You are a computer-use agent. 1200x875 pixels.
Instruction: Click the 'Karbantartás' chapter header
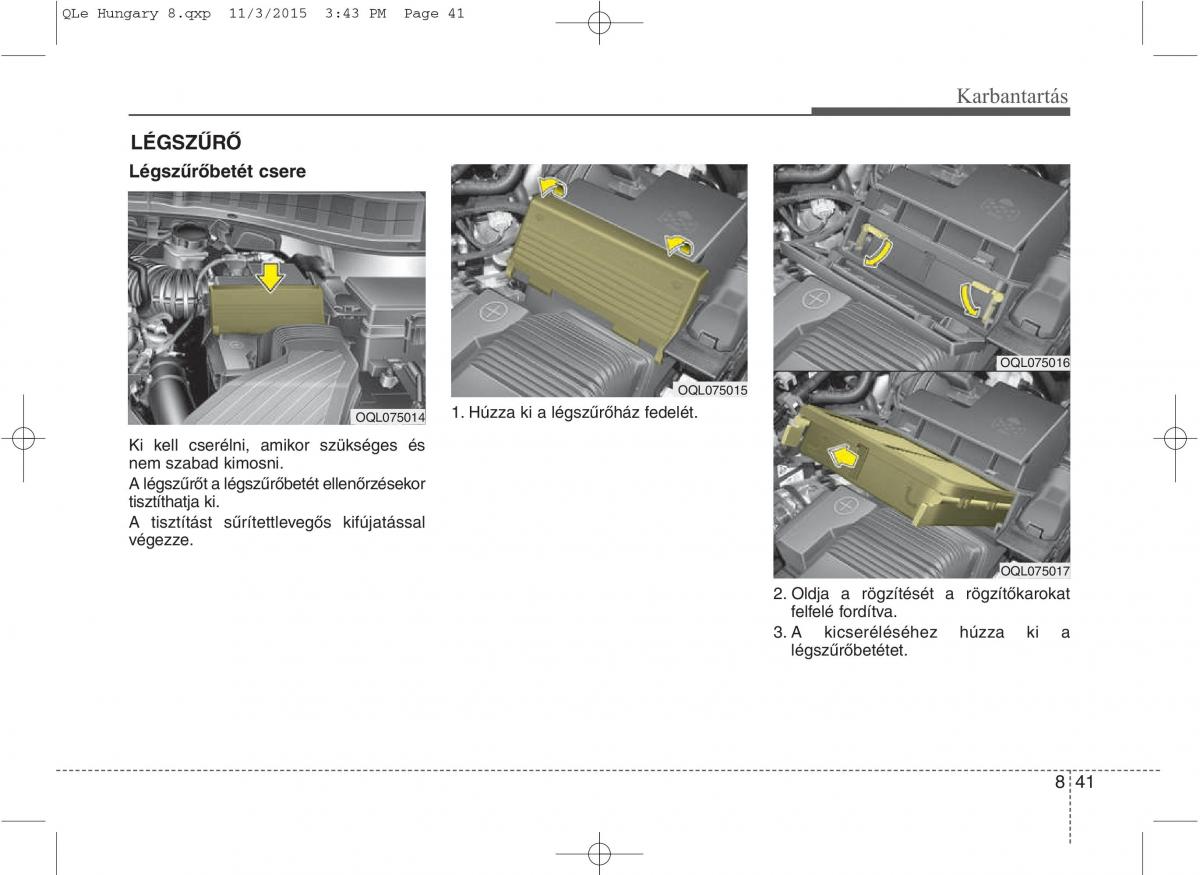tap(1012, 96)
